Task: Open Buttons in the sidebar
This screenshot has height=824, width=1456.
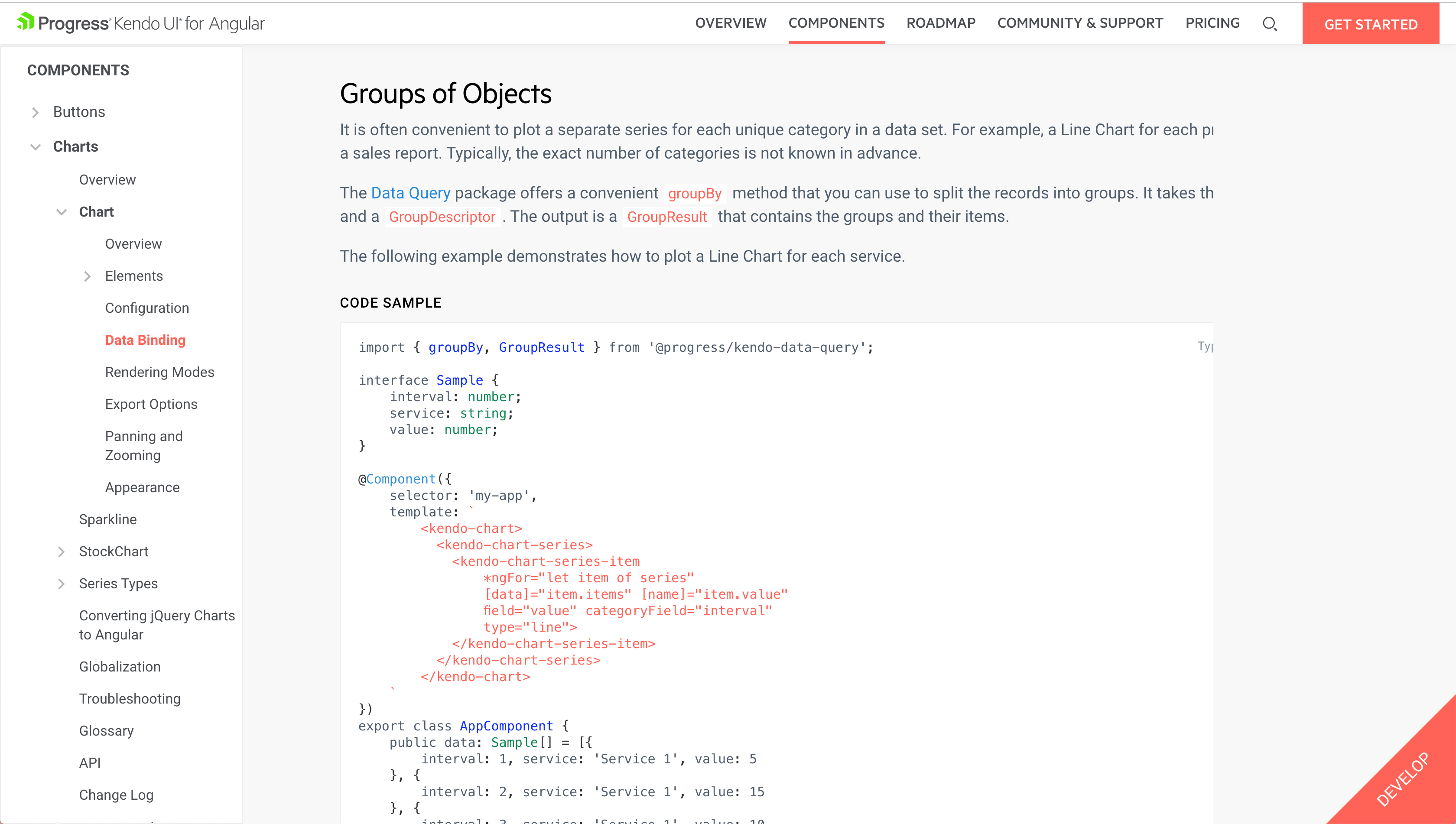Action: click(79, 112)
